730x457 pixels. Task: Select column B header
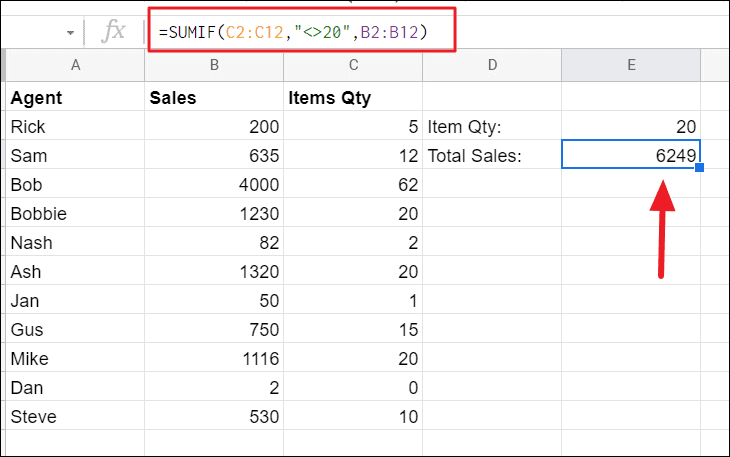pos(214,65)
